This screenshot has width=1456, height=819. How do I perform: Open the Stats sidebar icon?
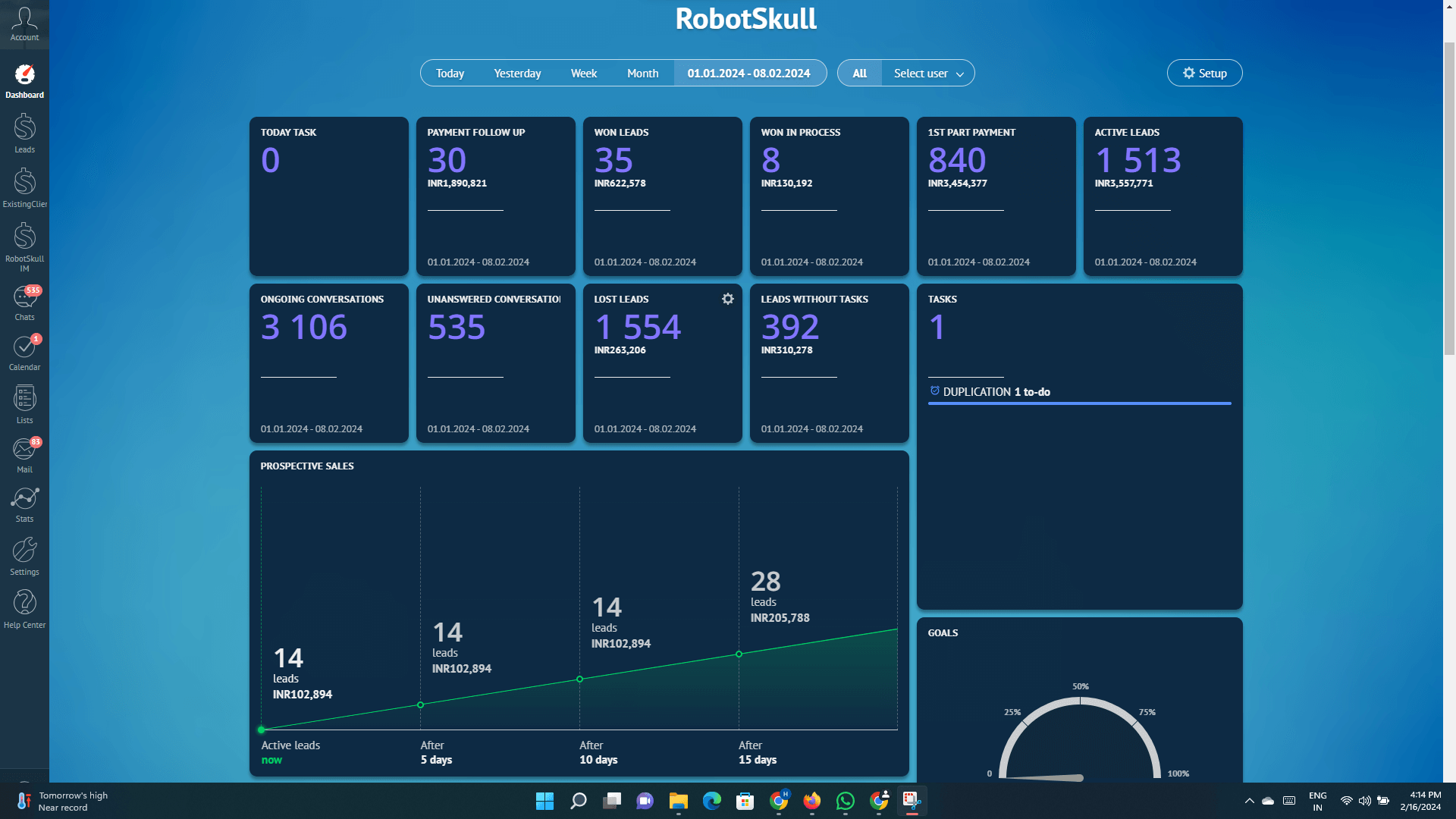point(24,505)
